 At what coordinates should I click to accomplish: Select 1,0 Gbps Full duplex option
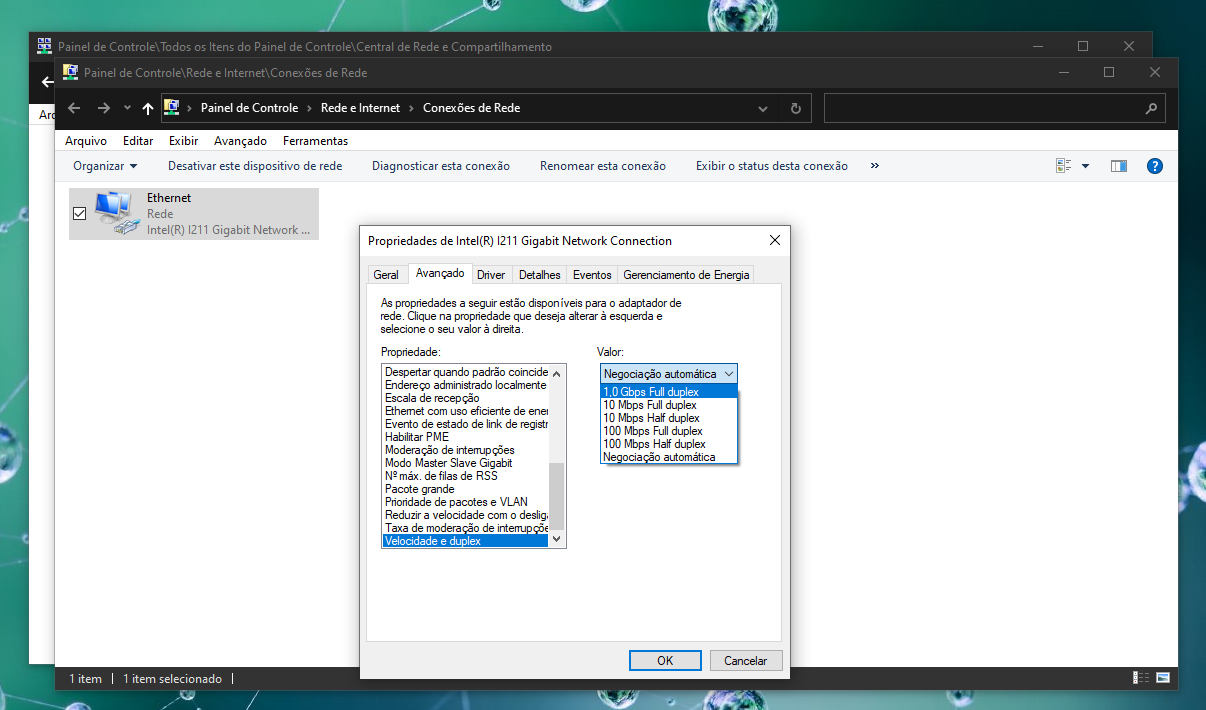pos(669,392)
